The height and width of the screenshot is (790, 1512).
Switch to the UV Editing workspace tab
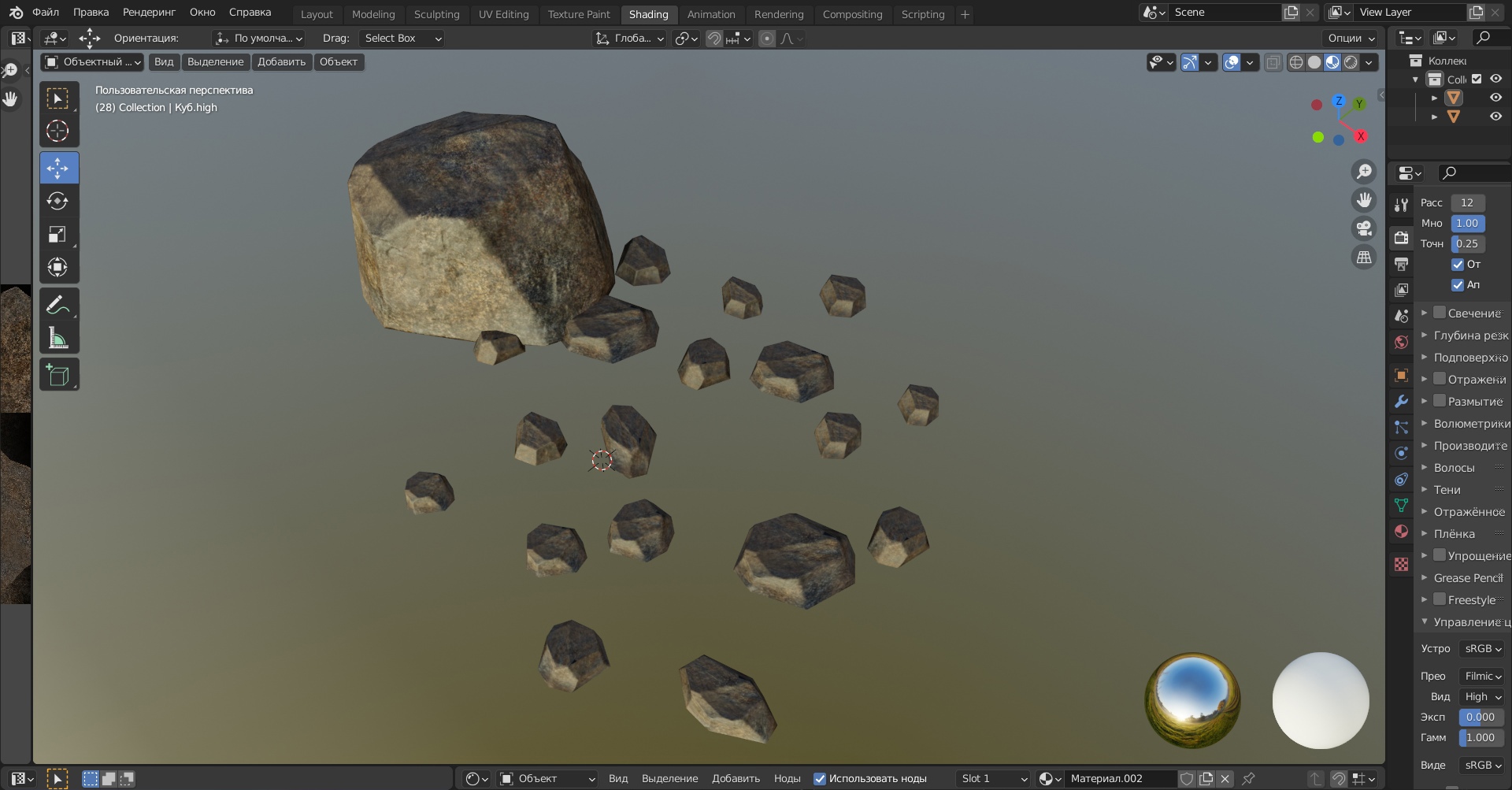[504, 14]
